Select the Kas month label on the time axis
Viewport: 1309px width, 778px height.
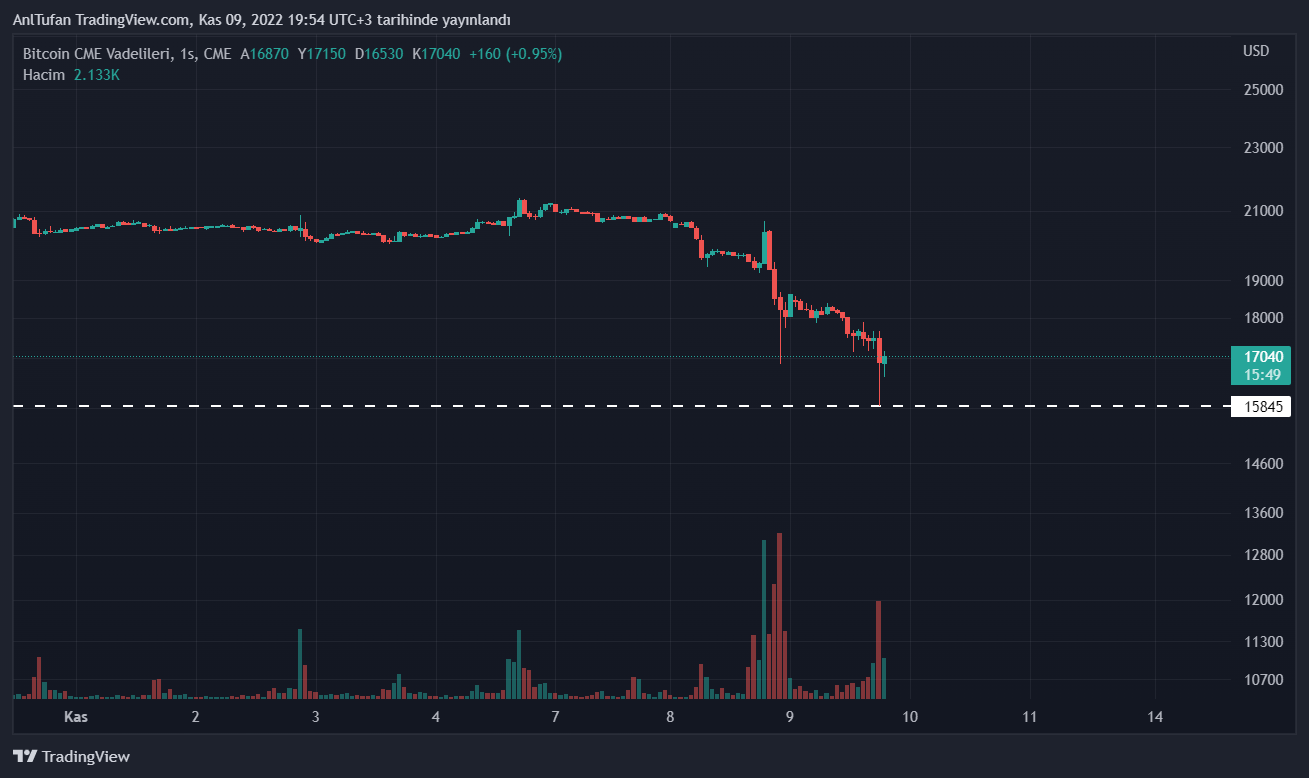click(76, 717)
